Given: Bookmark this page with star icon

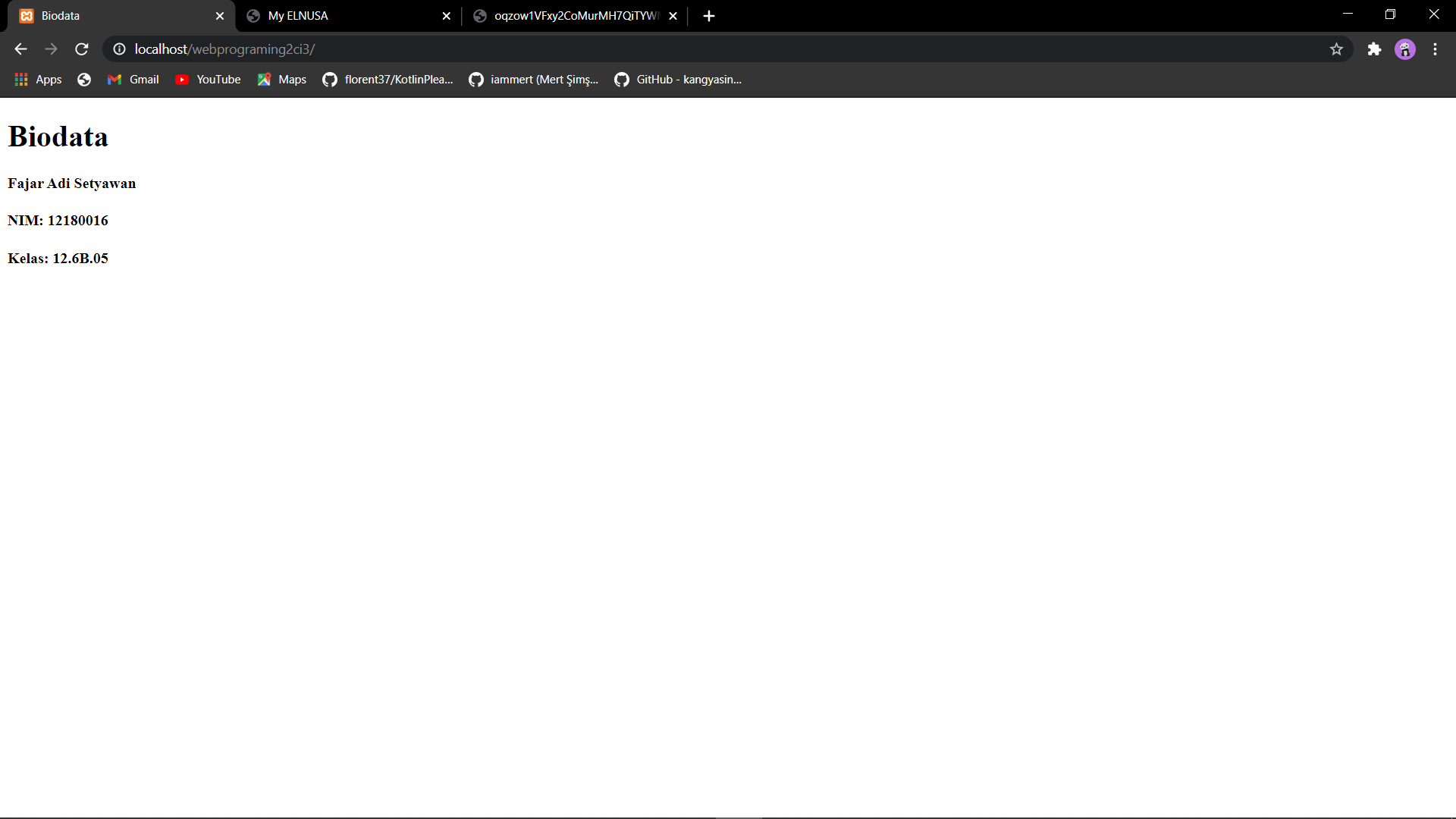Looking at the screenshot, I should pos(1336,49).
